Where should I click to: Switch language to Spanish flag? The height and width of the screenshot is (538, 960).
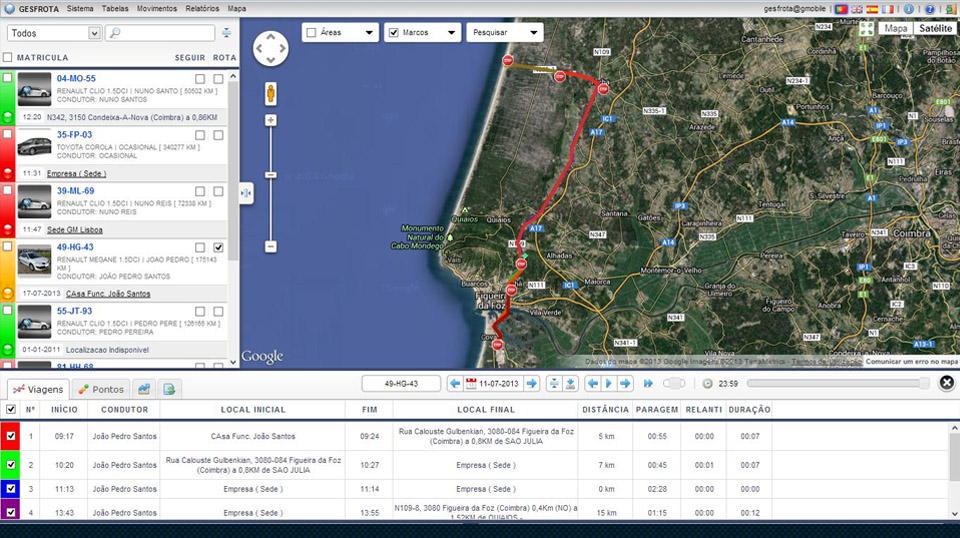pos(872,9)
